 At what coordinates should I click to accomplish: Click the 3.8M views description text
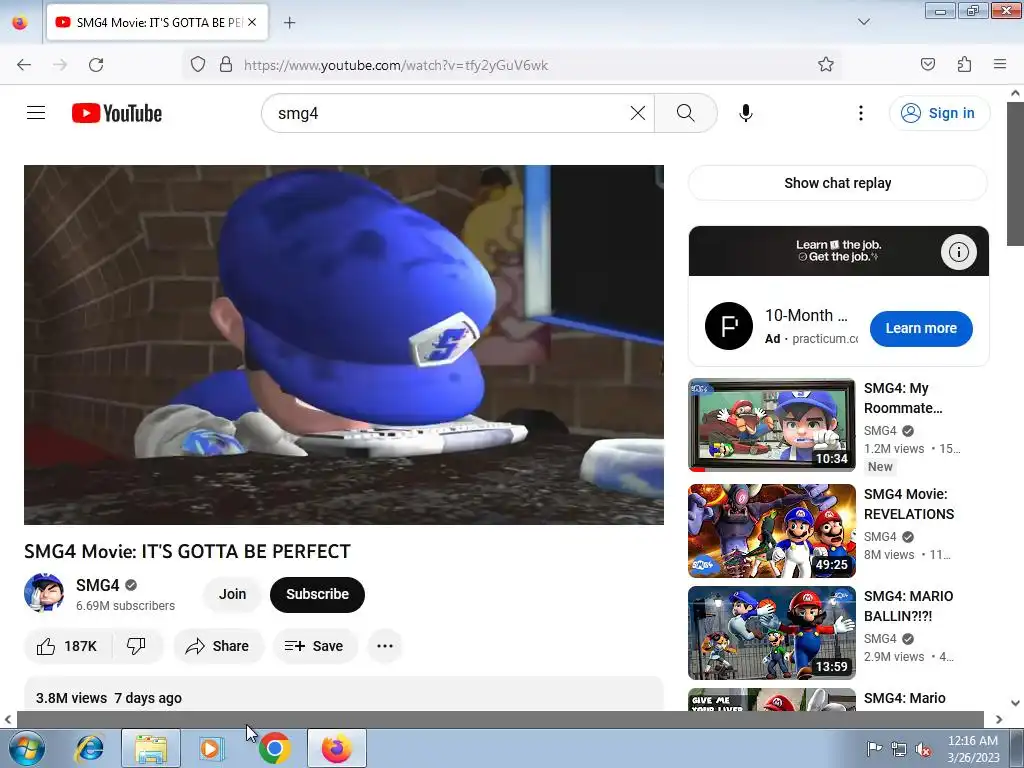point(72,698)
